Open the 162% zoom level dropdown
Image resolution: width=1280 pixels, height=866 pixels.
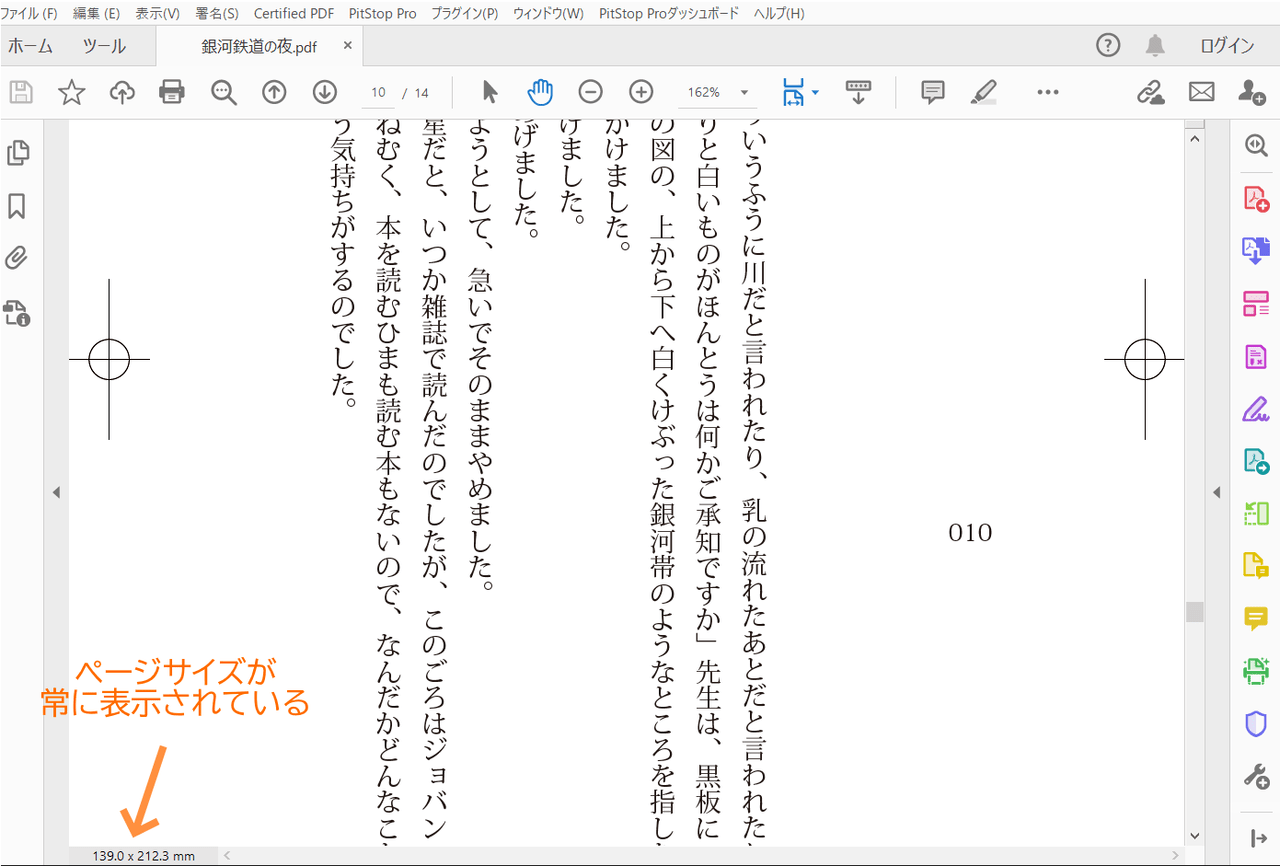[744, 93]
